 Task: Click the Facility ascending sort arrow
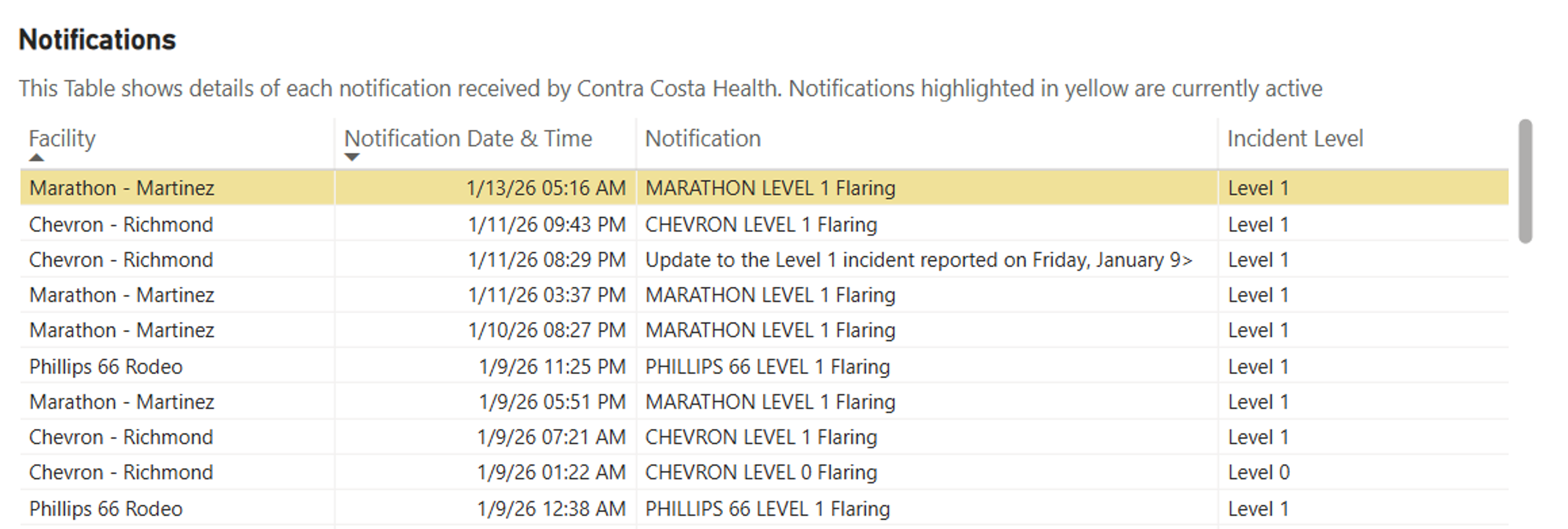pyautogui.click(x=36, y=158)
